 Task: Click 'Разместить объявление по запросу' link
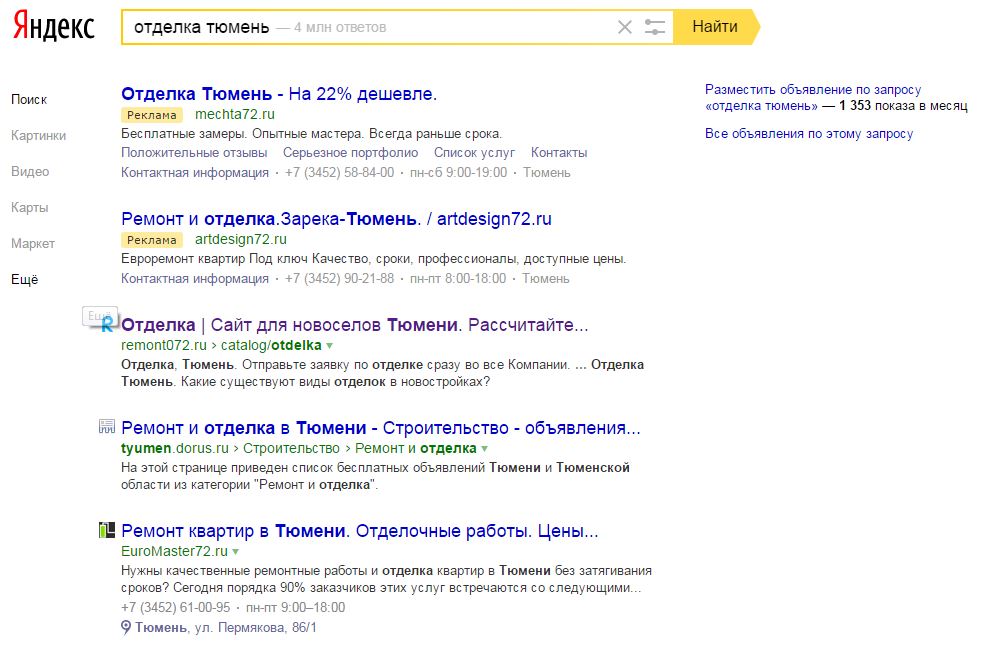(813, 89)
